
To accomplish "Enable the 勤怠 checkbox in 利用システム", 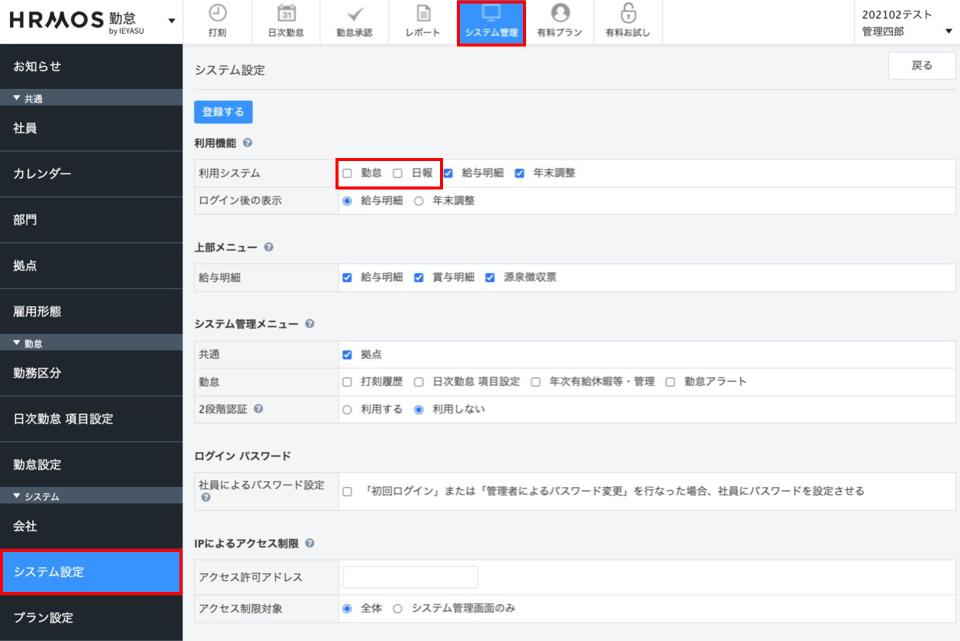I will pos(347,173).
